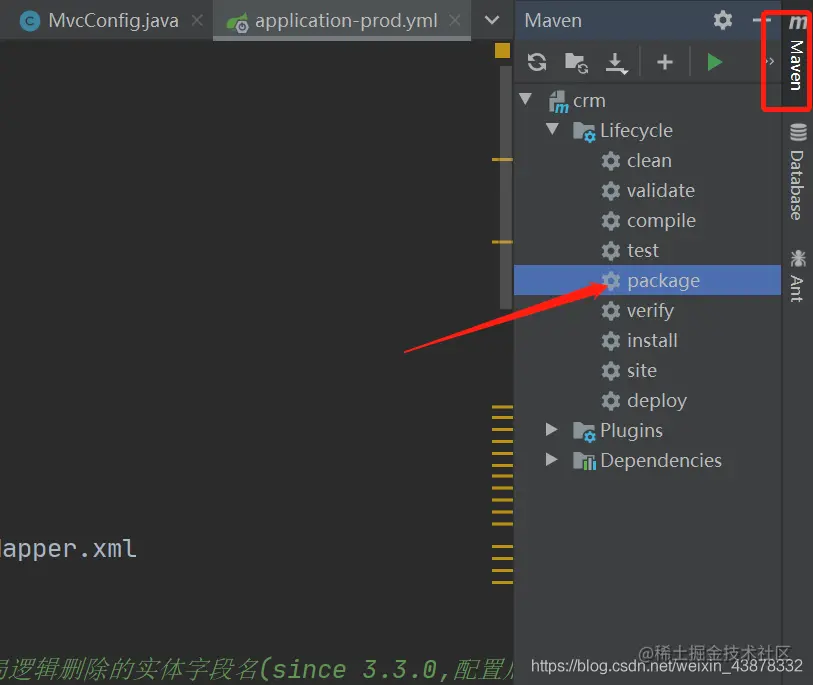
Task: Click generate sources and update folders icon
Action: (x=576, y=63)
